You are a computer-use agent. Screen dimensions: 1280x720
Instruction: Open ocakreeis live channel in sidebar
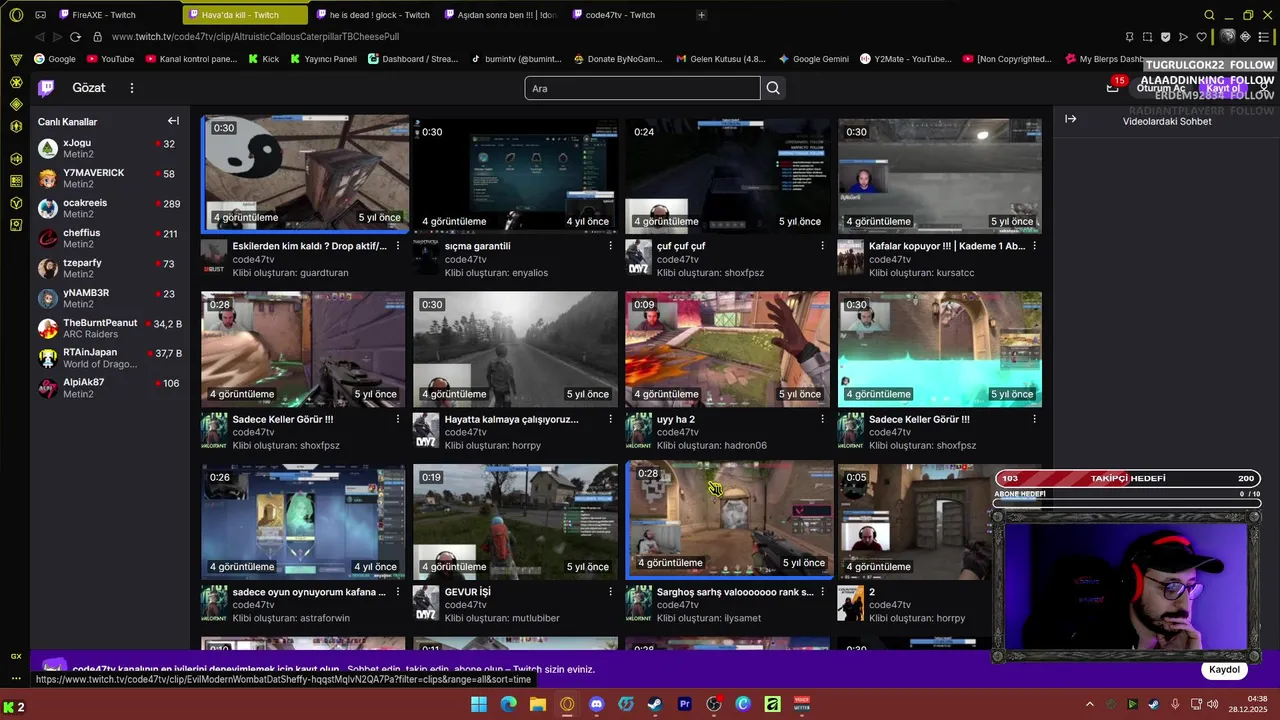pos(110,208)
